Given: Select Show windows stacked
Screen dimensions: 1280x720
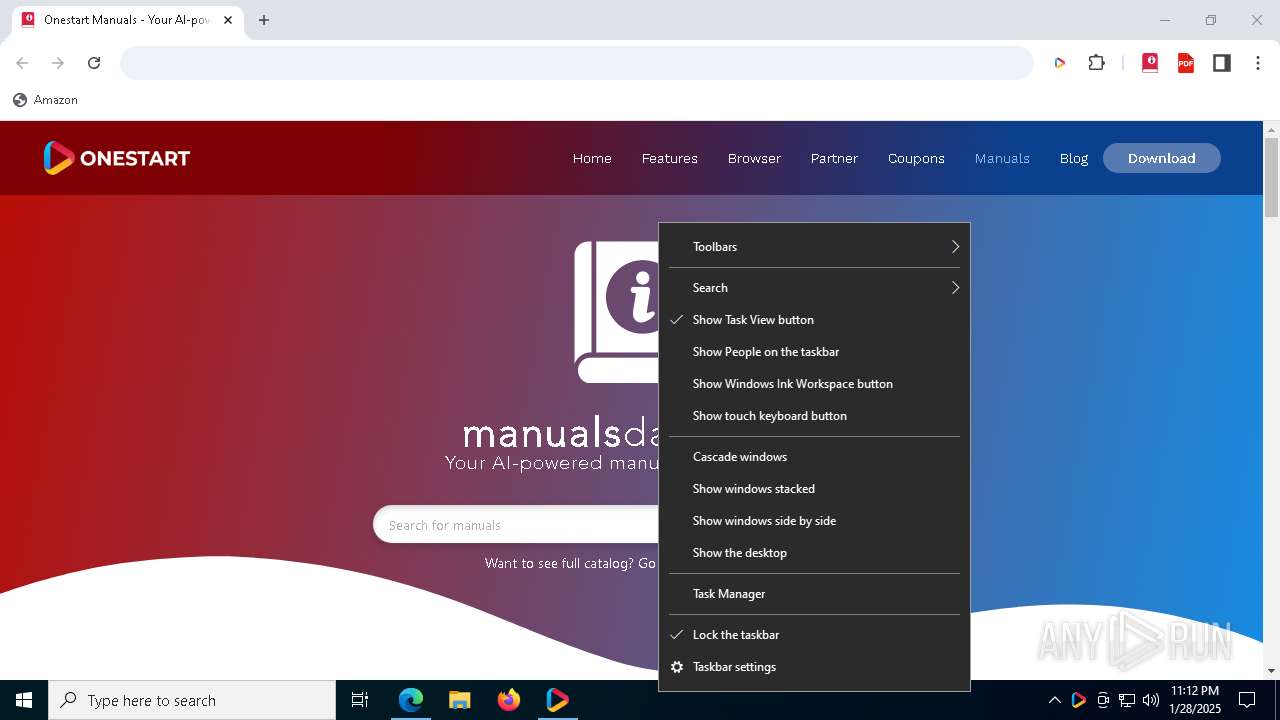Looking at the screenshot, I should coord(814,489).
